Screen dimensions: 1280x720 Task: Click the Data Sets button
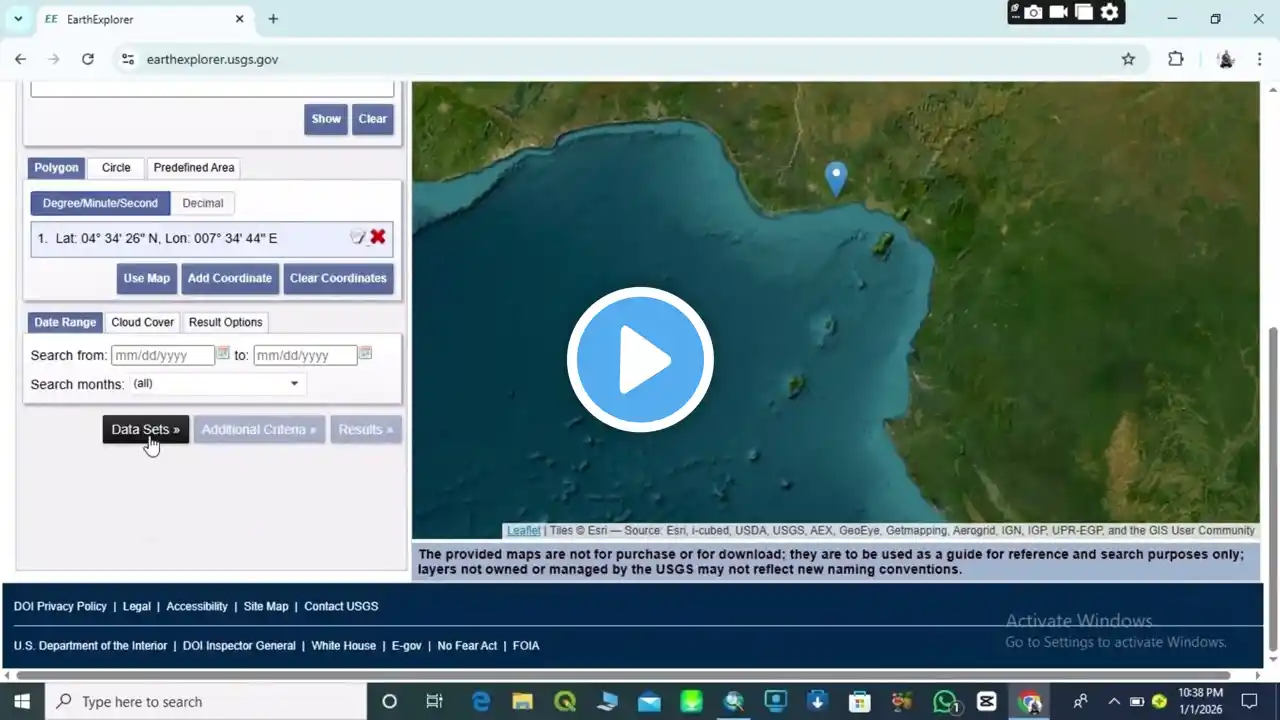pyautogui.click(x=145, y=429)
